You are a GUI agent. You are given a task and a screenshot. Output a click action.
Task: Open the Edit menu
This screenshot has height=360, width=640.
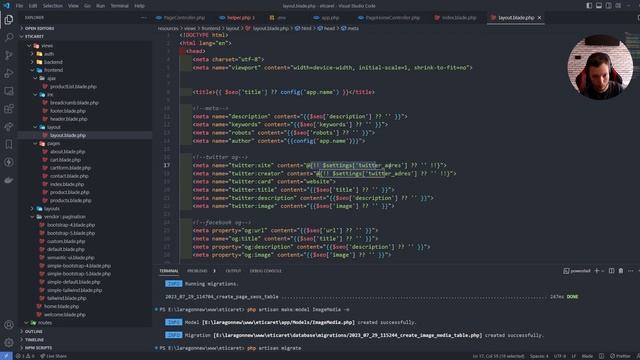click(x=33, y=6)
